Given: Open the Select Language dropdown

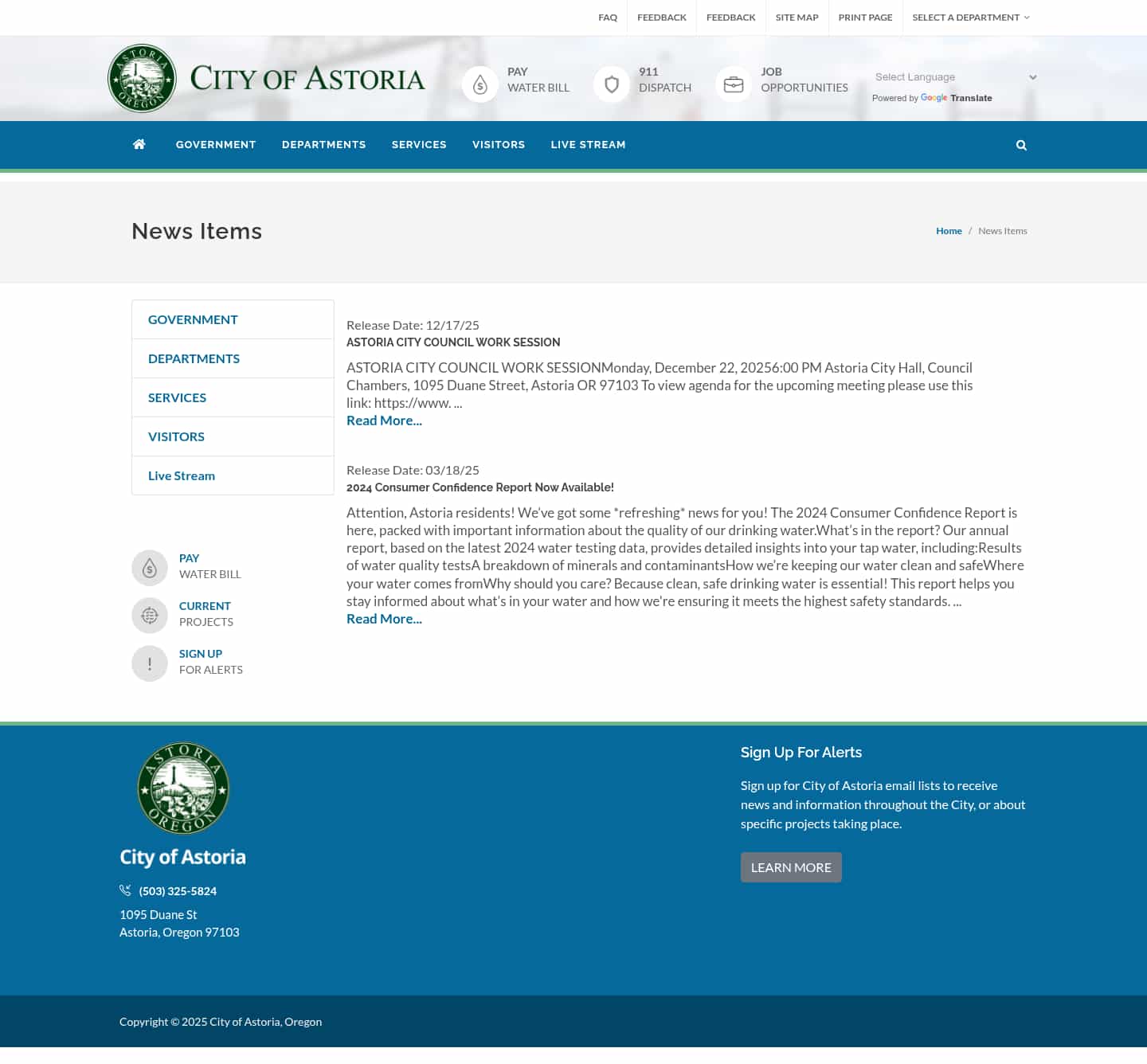Looking at the screenshot, I should pyautogui.click(x=954, y=76).
